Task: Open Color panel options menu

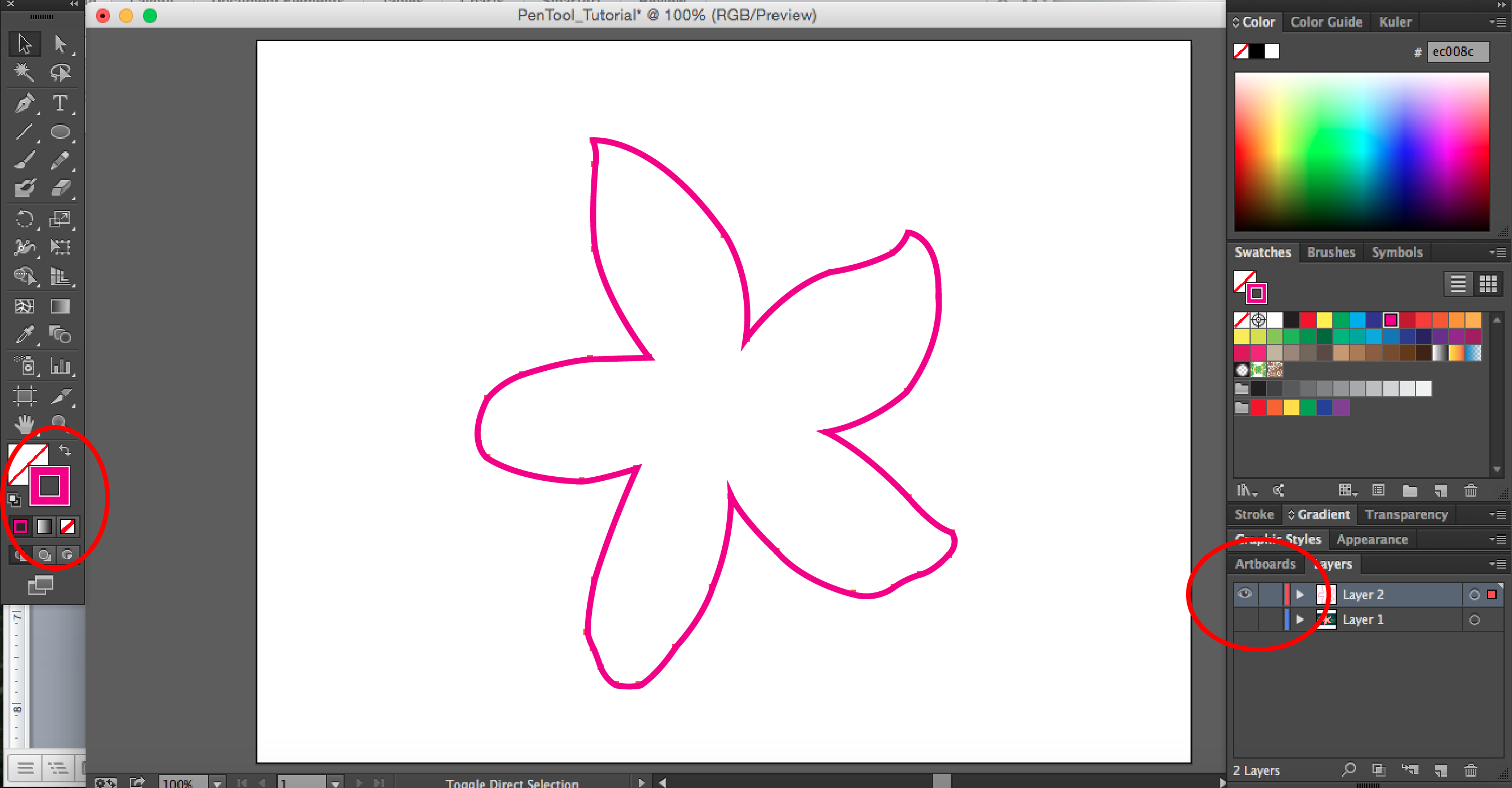Action: point(1497,22)
